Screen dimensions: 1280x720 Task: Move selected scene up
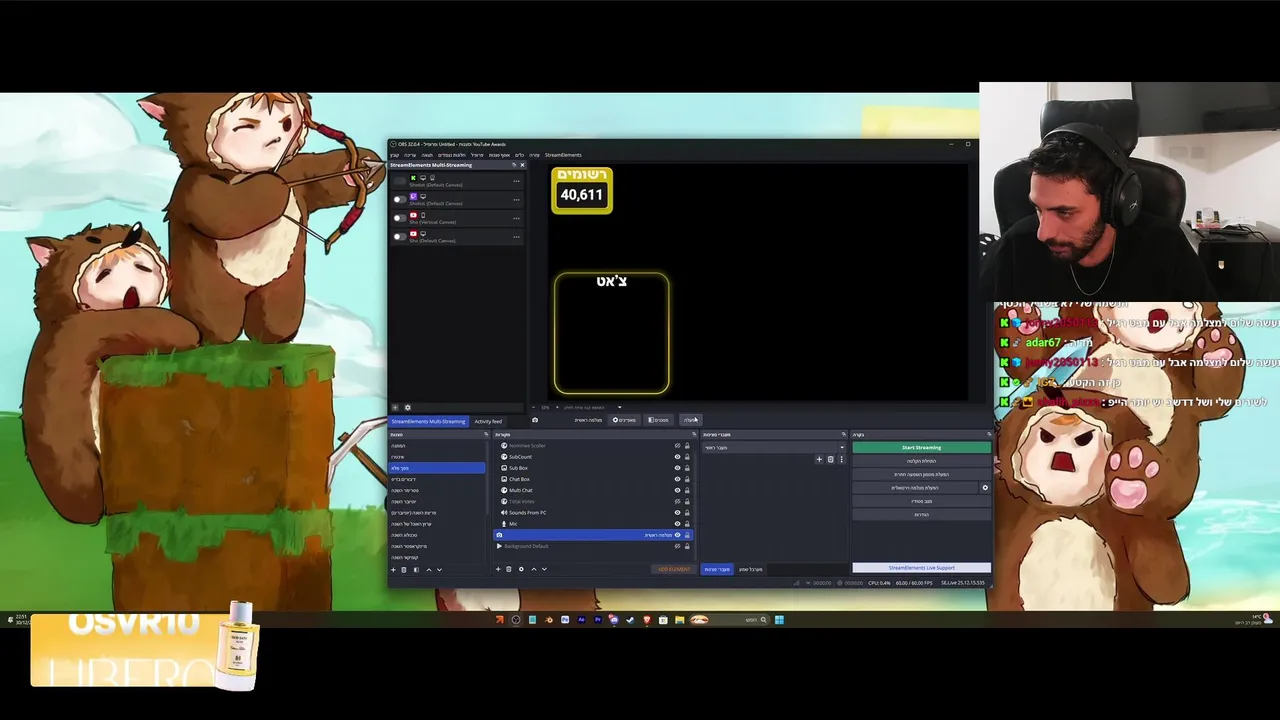[x=429, y=570]
